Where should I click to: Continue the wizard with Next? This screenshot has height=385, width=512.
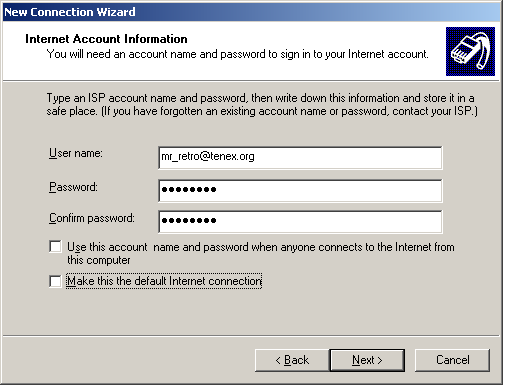coord(367,360)
